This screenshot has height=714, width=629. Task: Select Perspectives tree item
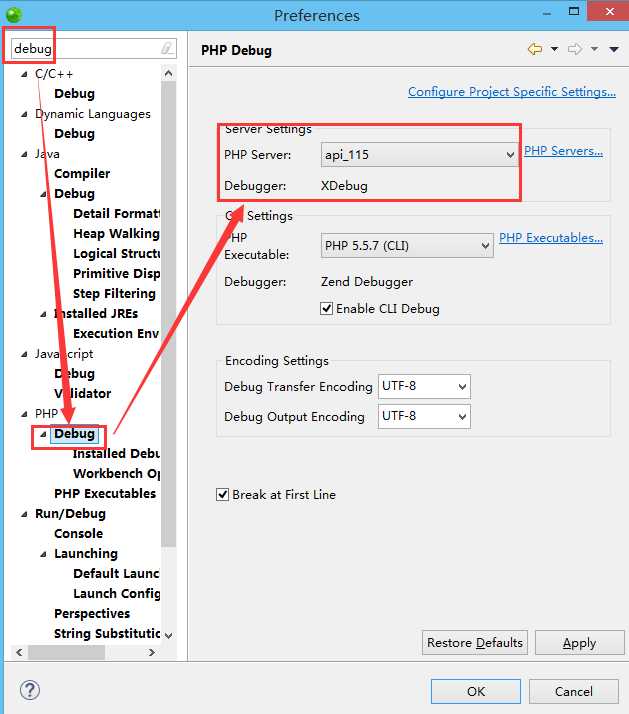point(92,614)
